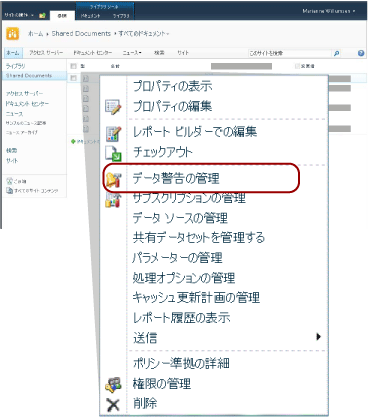Tick the select-all checkbox in list header
This screenshot has height=417, width=368.
coord(74,66)
